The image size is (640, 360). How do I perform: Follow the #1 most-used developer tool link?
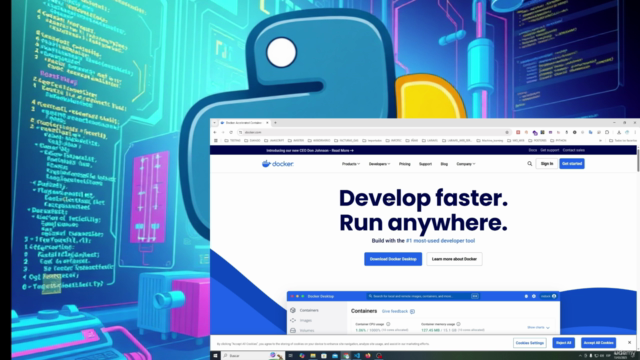pos(440,241)
